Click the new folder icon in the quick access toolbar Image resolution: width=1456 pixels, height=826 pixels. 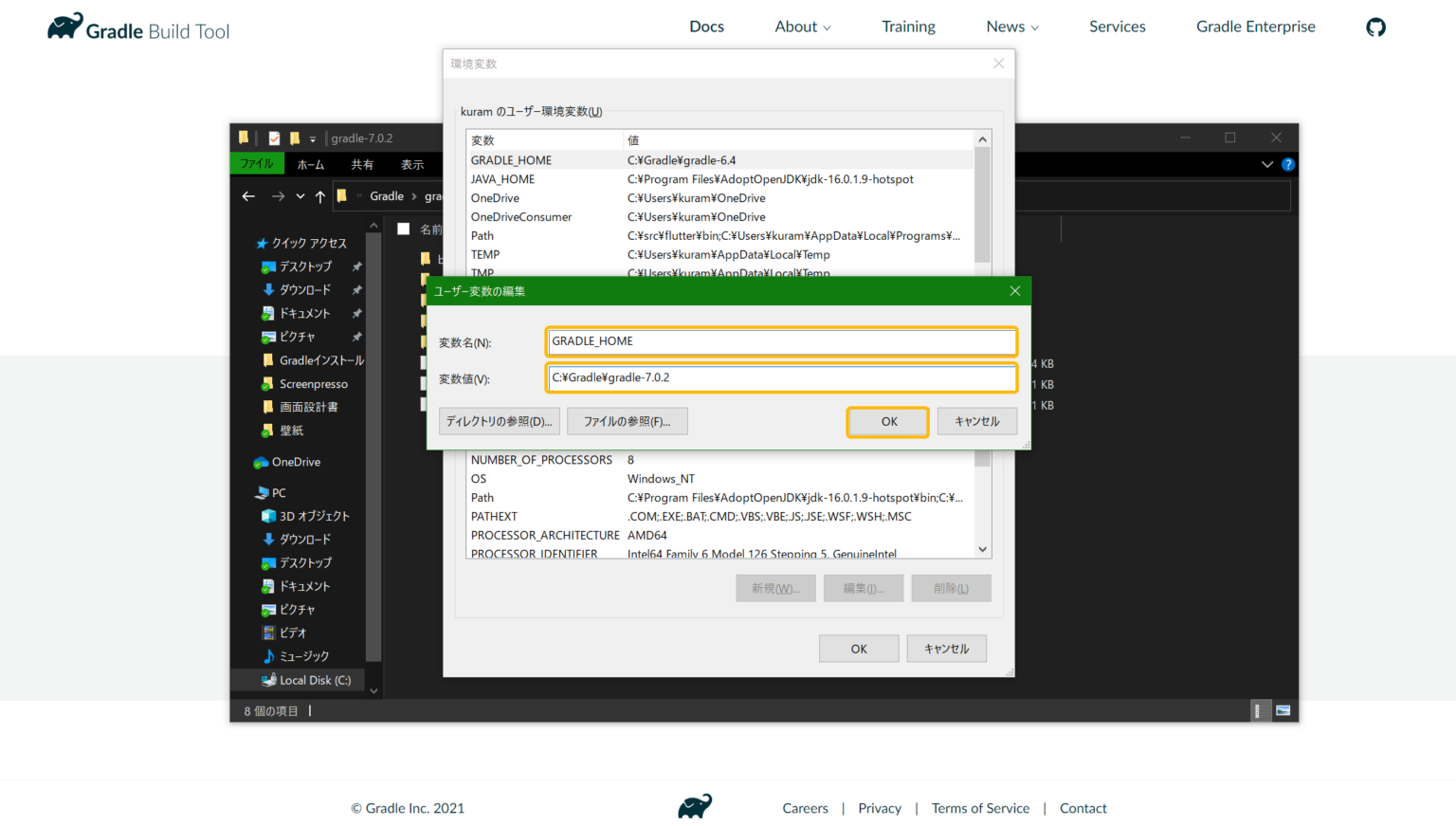294,138
